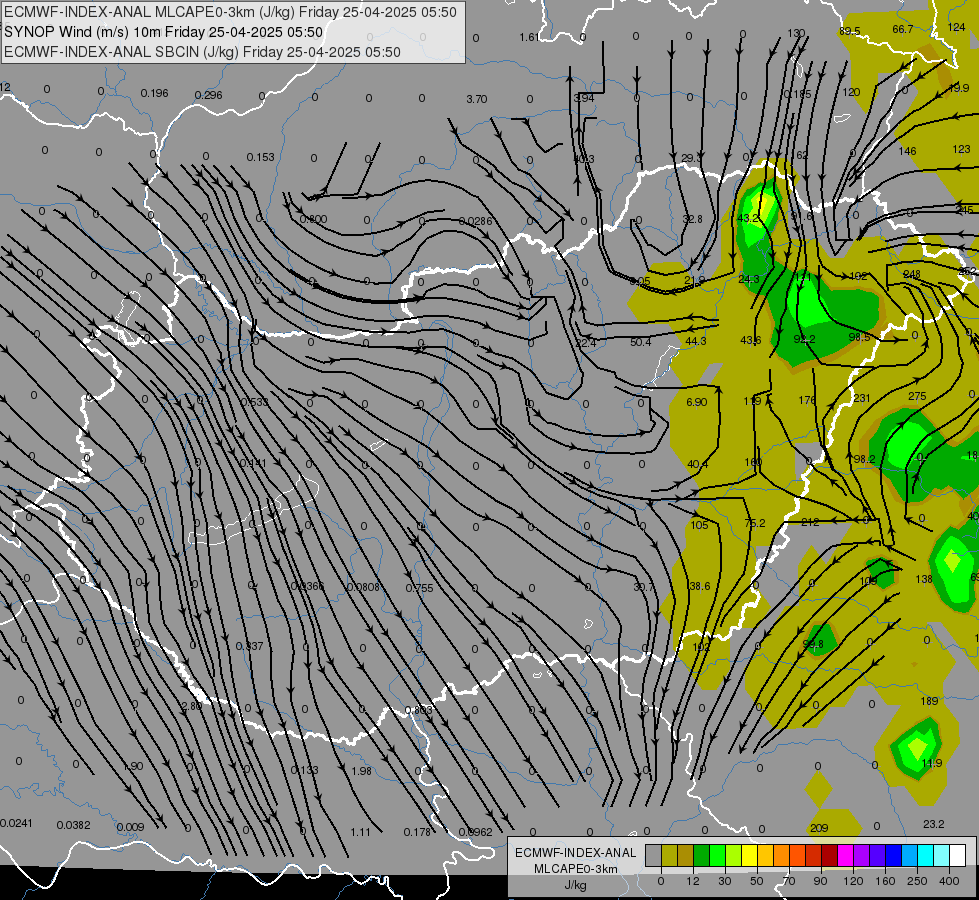Click the map value 0.153
The image size is (979, 900).
(260, 157)
